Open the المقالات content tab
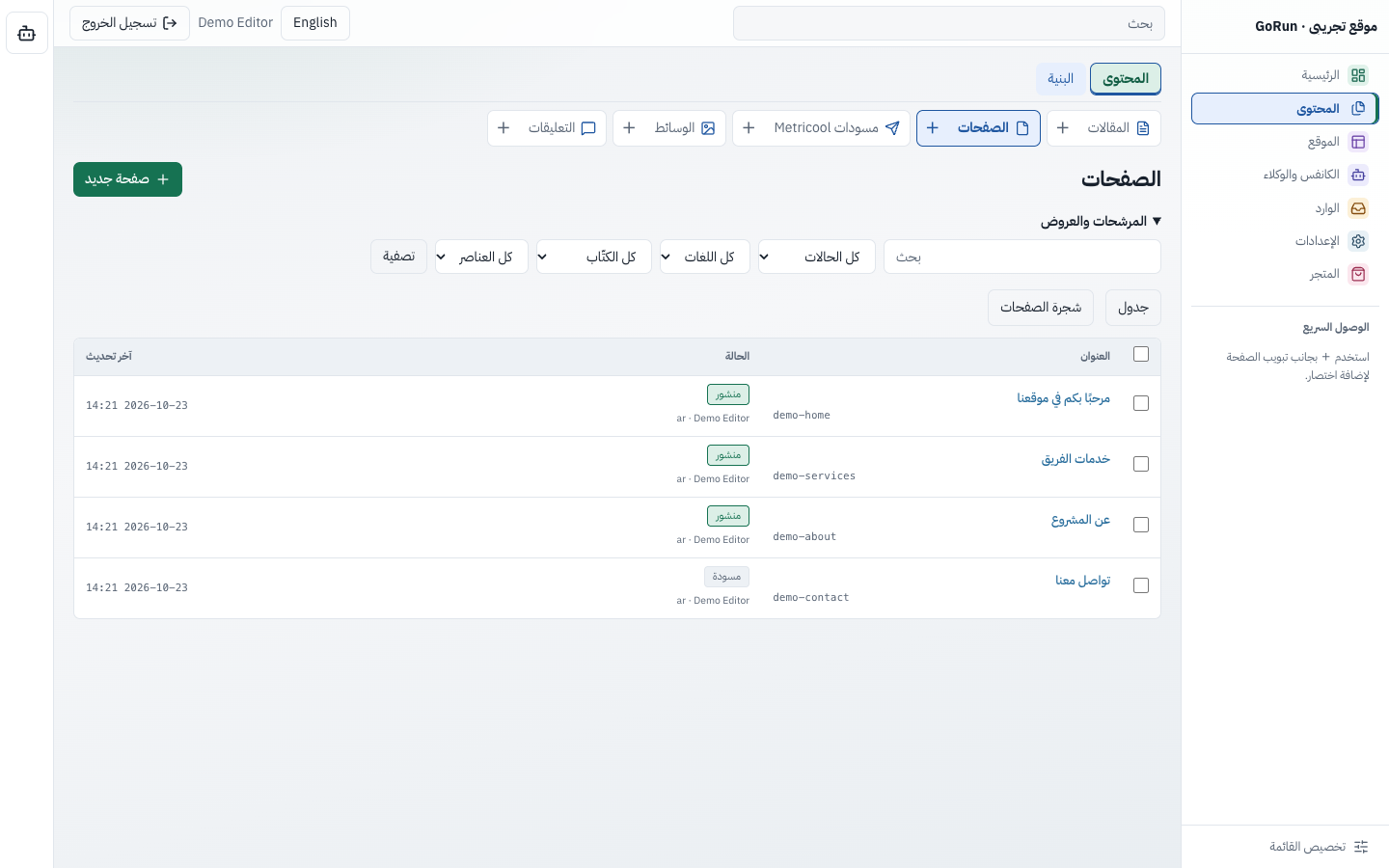 coord(1118,128)
